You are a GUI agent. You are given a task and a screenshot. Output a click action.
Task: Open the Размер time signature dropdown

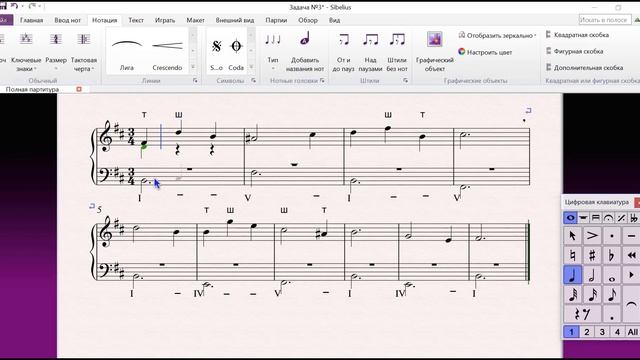click(x=56, y=51)
